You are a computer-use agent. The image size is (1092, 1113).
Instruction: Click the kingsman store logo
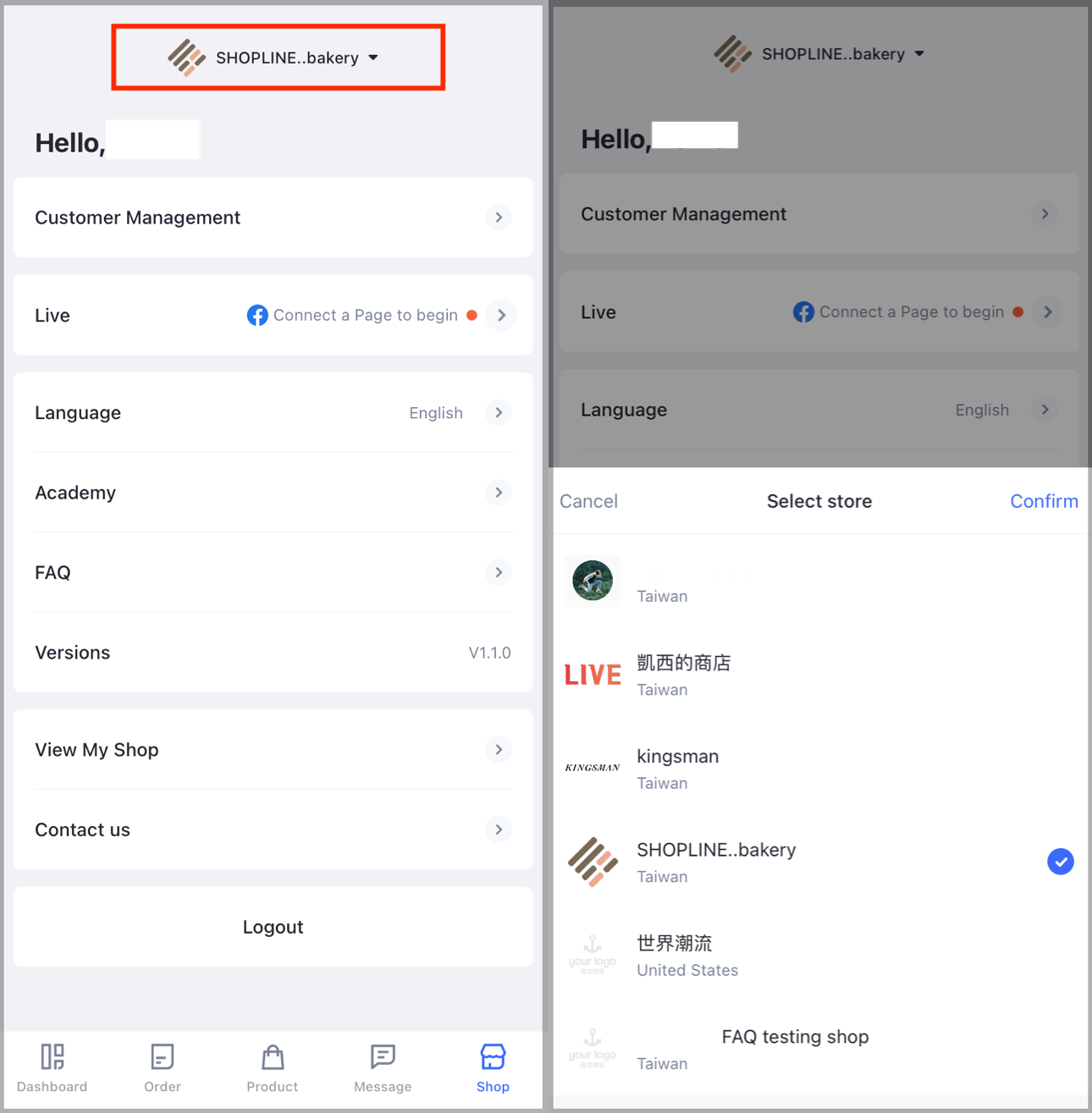coord(593,768)
